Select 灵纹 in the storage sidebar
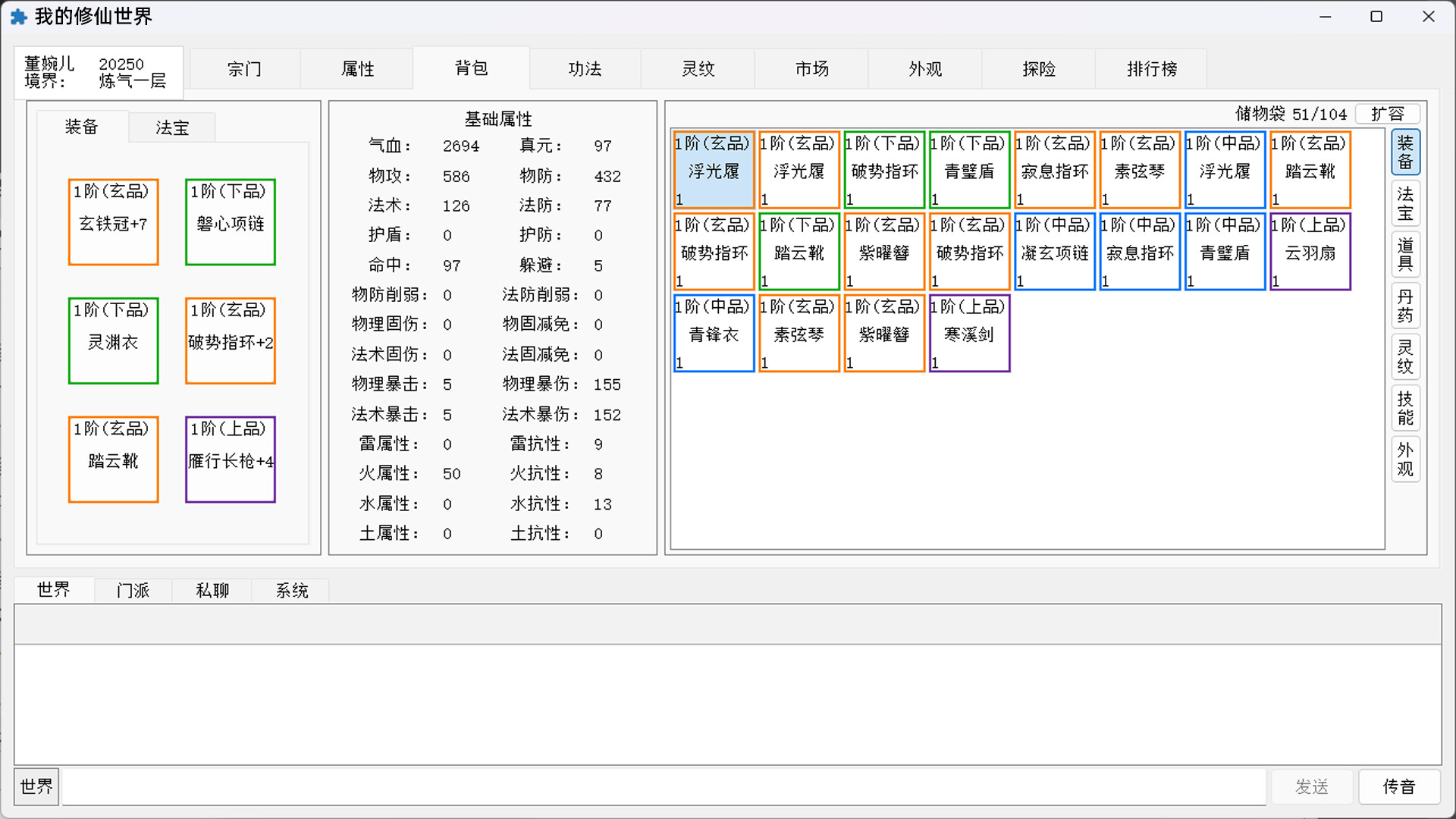Screen dimensions: 1456x819 (1404, 357)
